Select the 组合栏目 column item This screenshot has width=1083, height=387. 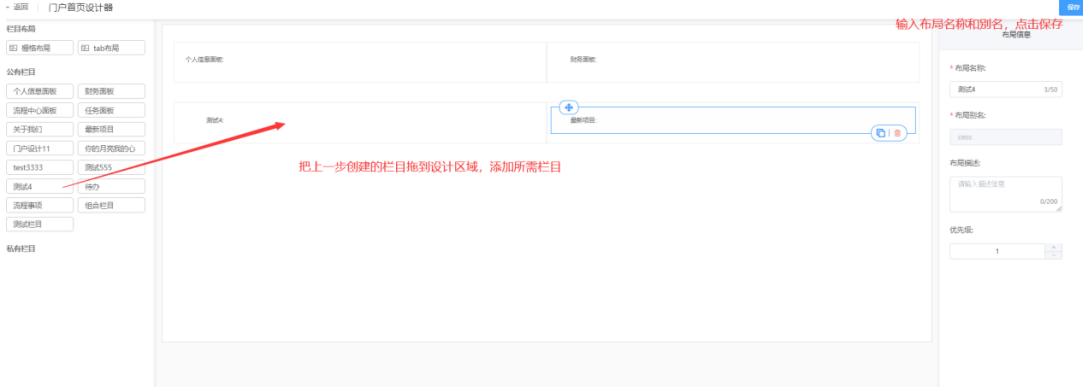(111, 205)
